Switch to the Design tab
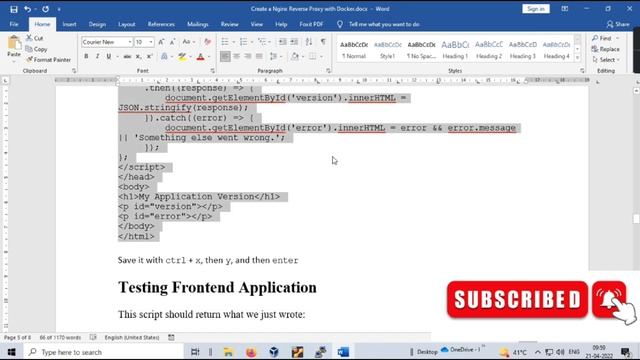The width and height of the screenshot is (640, 360). [97, 24]
